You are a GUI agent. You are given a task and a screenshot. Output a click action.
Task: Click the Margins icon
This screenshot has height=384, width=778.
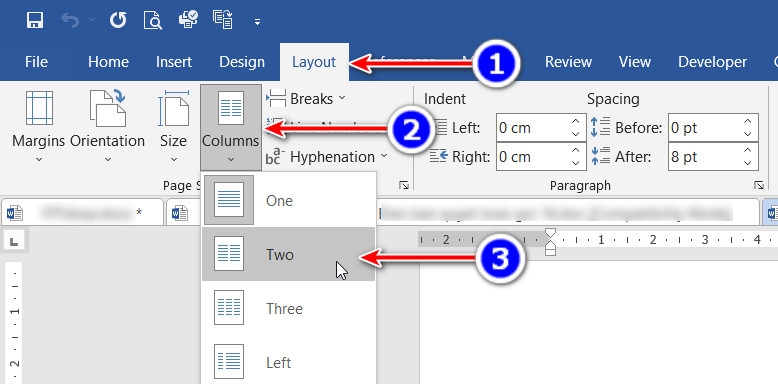click(x=39, y=108)
